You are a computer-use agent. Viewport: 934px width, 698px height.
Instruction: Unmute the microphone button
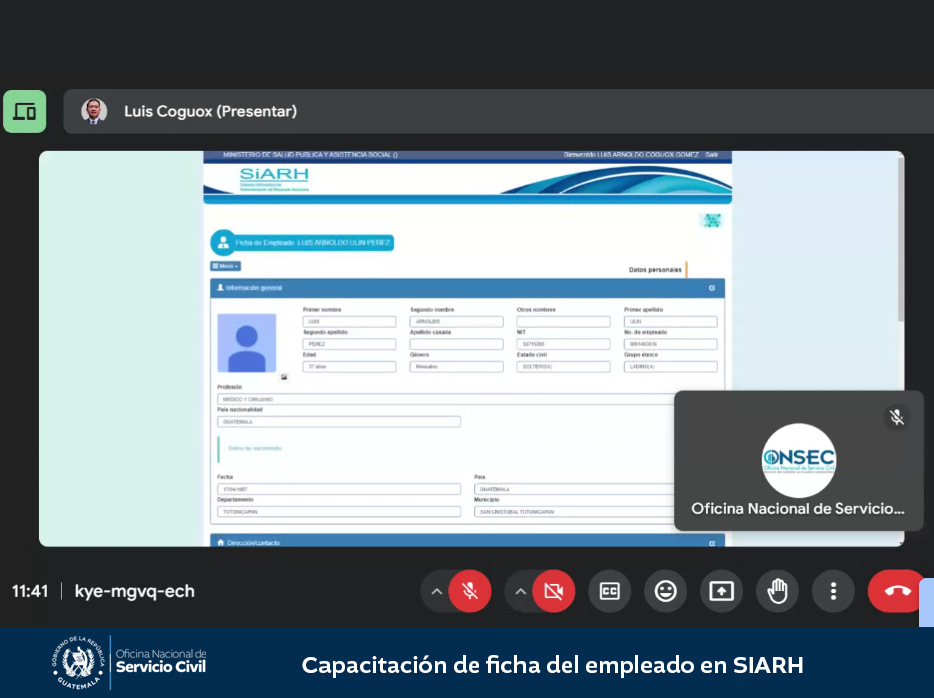(x=470, y=591)
